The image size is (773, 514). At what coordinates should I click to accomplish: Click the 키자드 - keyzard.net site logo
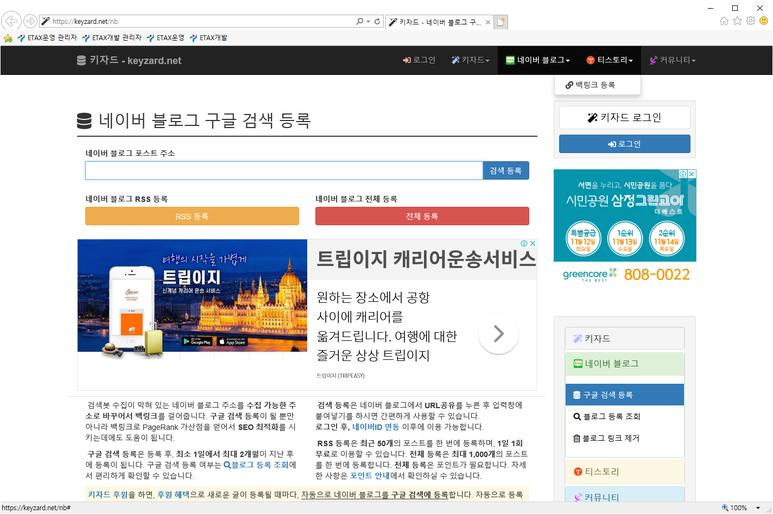tap(129, 60)
